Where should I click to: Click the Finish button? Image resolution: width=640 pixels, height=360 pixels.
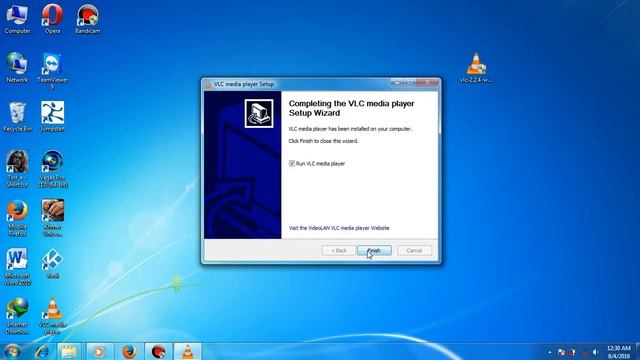coord(374,250)
